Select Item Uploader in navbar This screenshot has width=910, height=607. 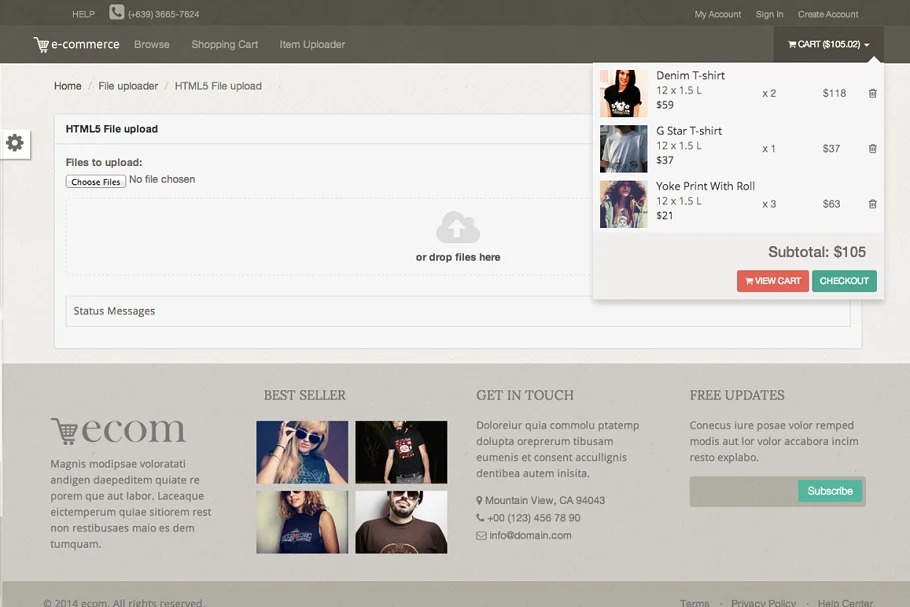coord(312,44)
